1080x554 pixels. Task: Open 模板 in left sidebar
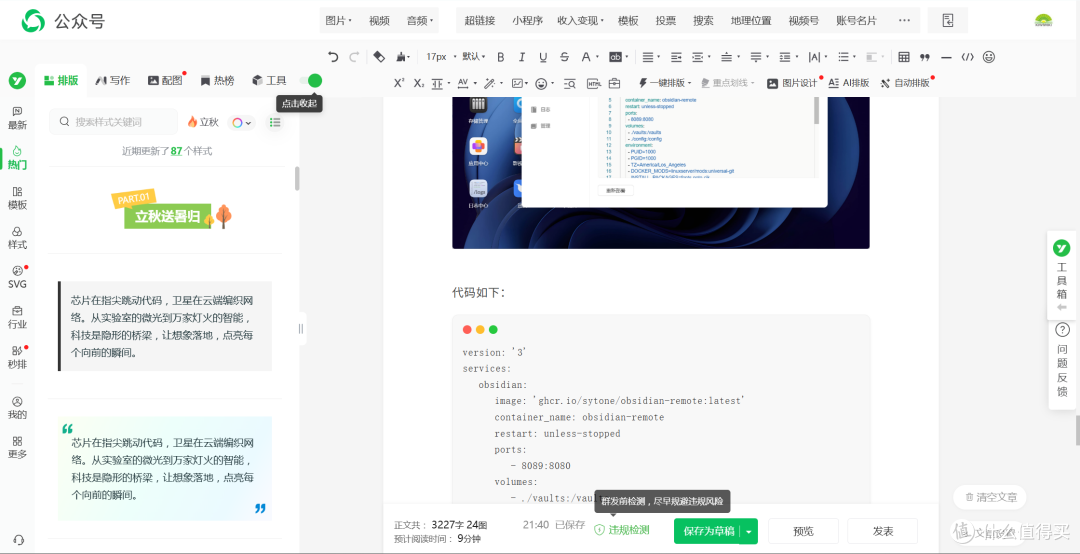coord(17,198)
